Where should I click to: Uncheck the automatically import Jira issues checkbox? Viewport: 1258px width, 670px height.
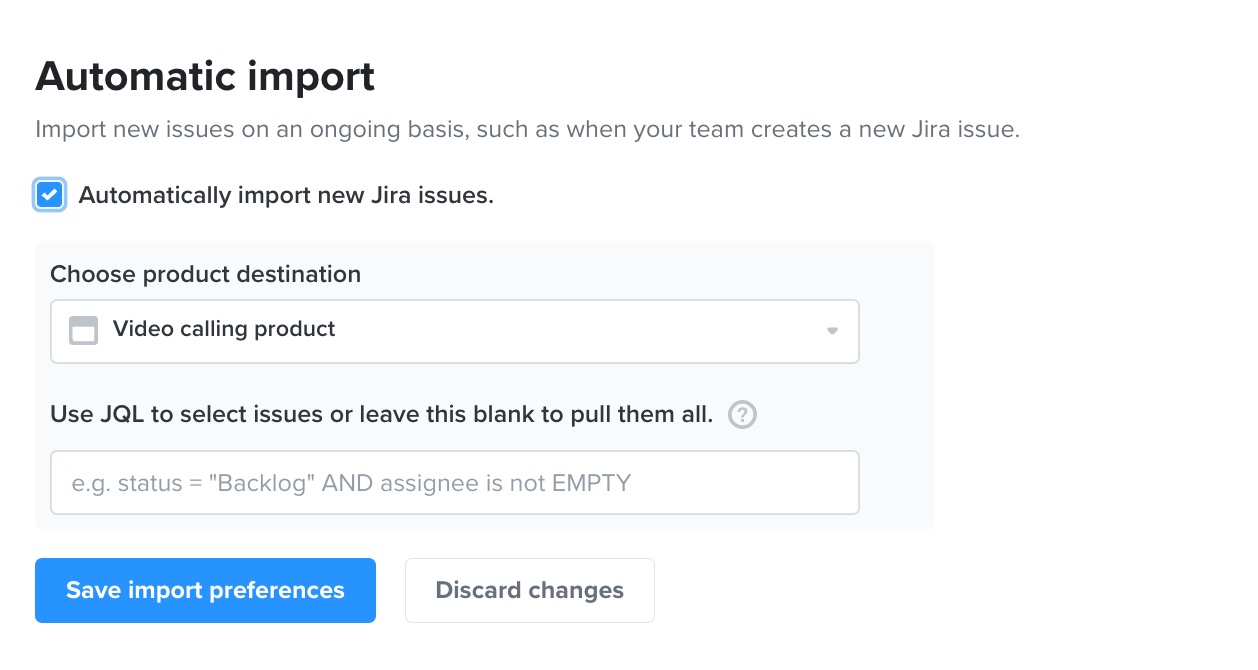click(50, 195)
